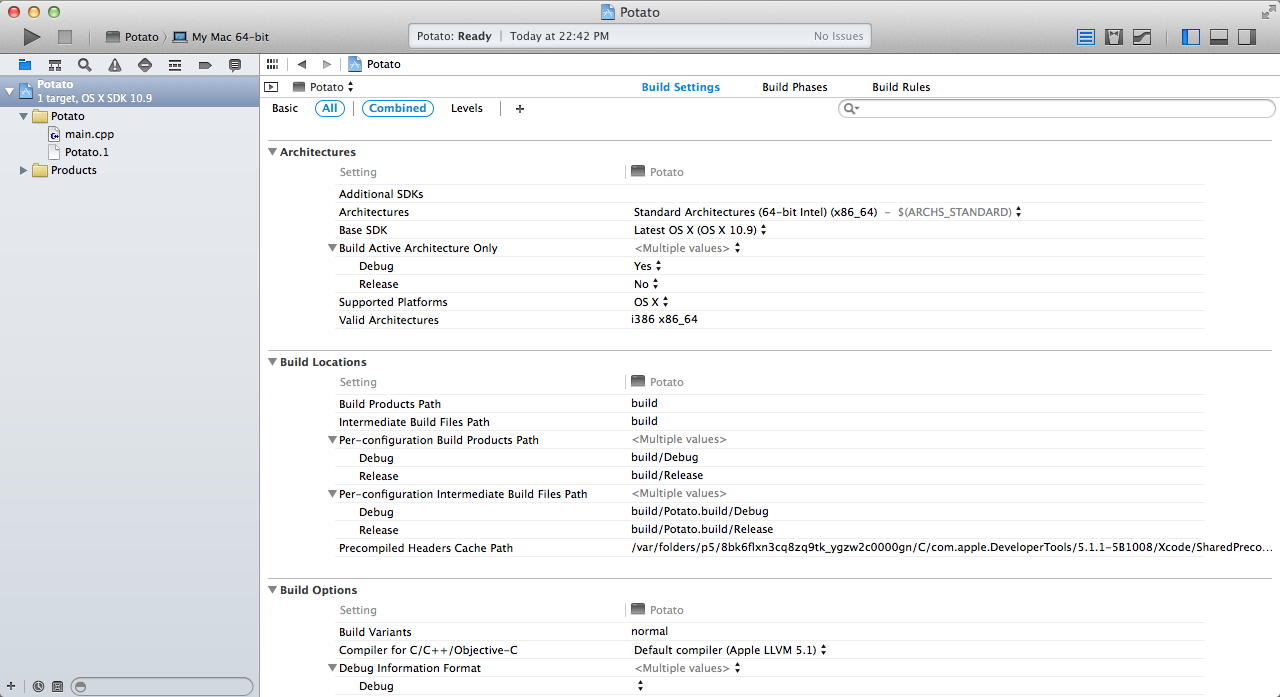1280x697 pixels.
Task: Select Combined settings view
Action: pos(398,108)
